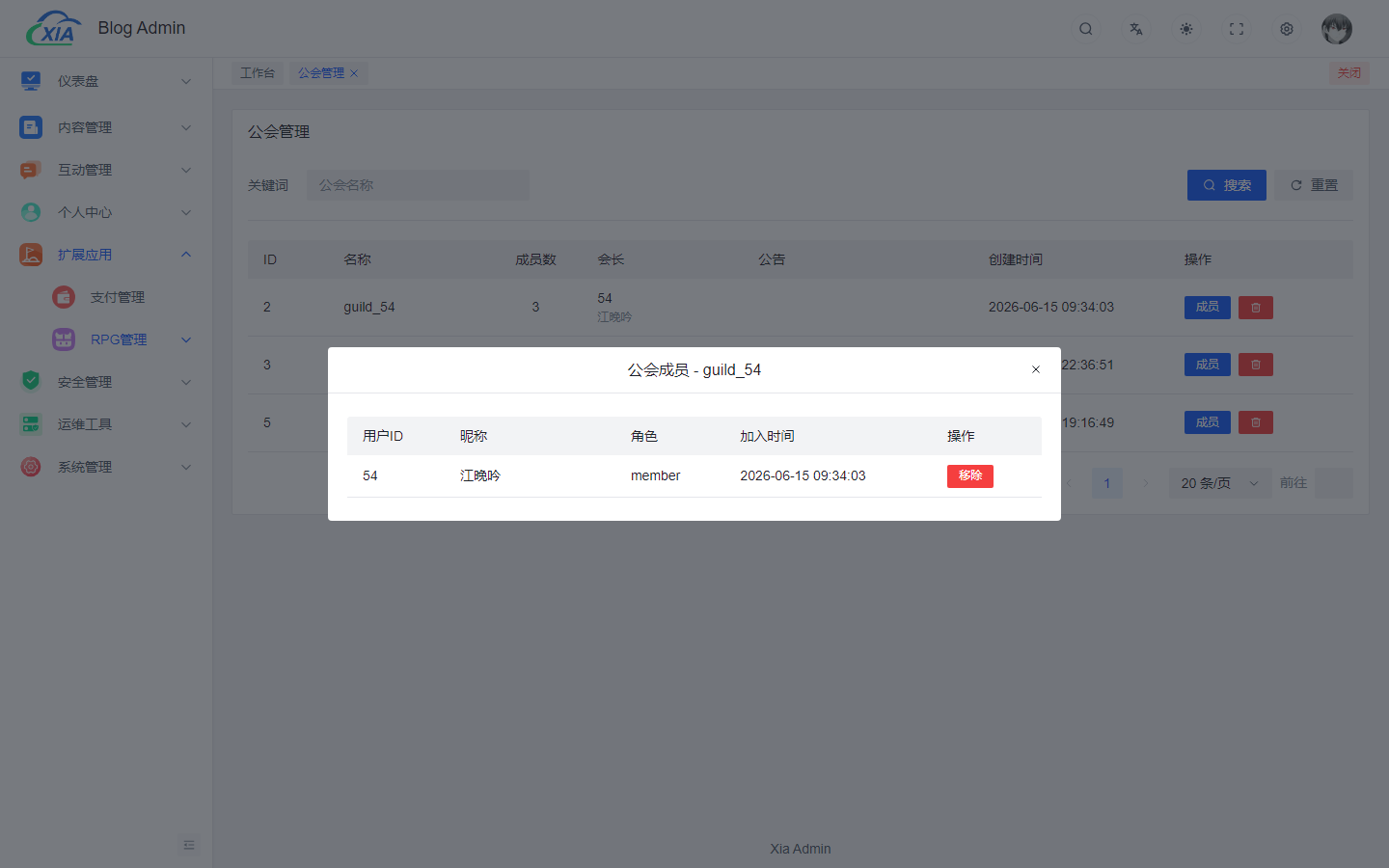Viewport: 1389px width, 868px height.
Task: Click the 内容管理 sidebar icon
Action: [x=31, y=127]
